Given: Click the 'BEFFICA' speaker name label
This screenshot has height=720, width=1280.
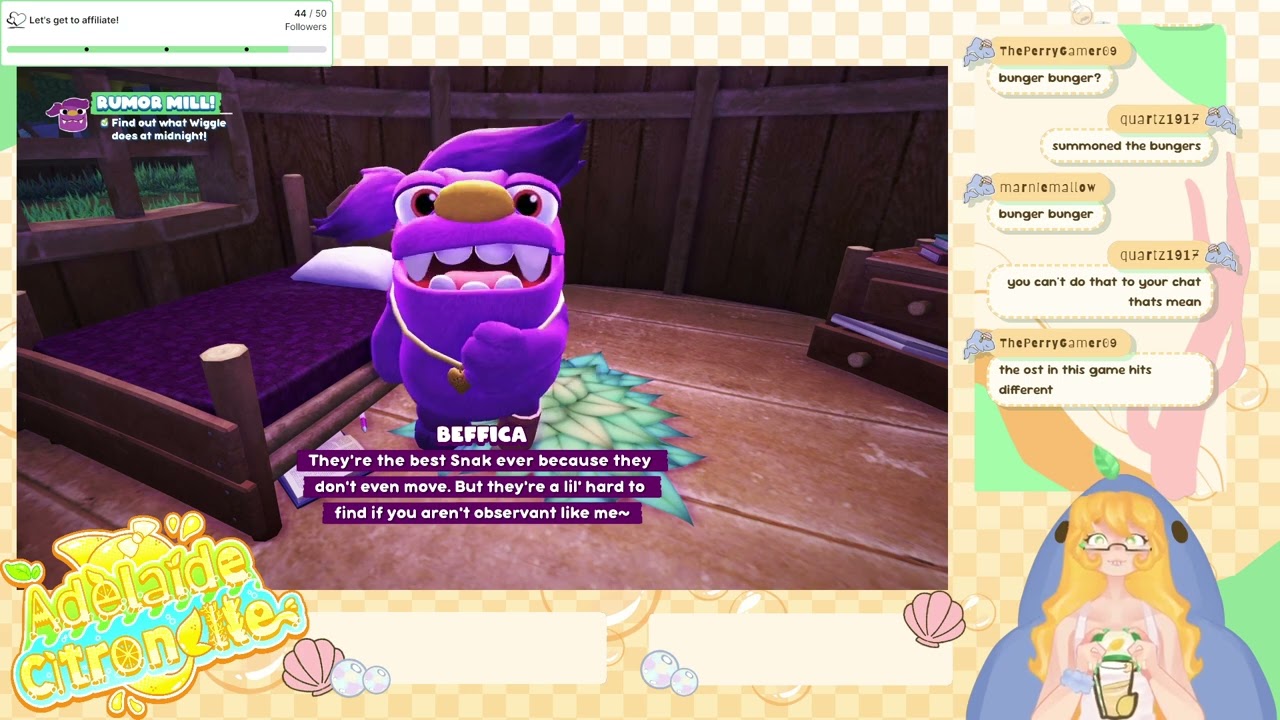Looking at the screenshot, I should 481,434.
